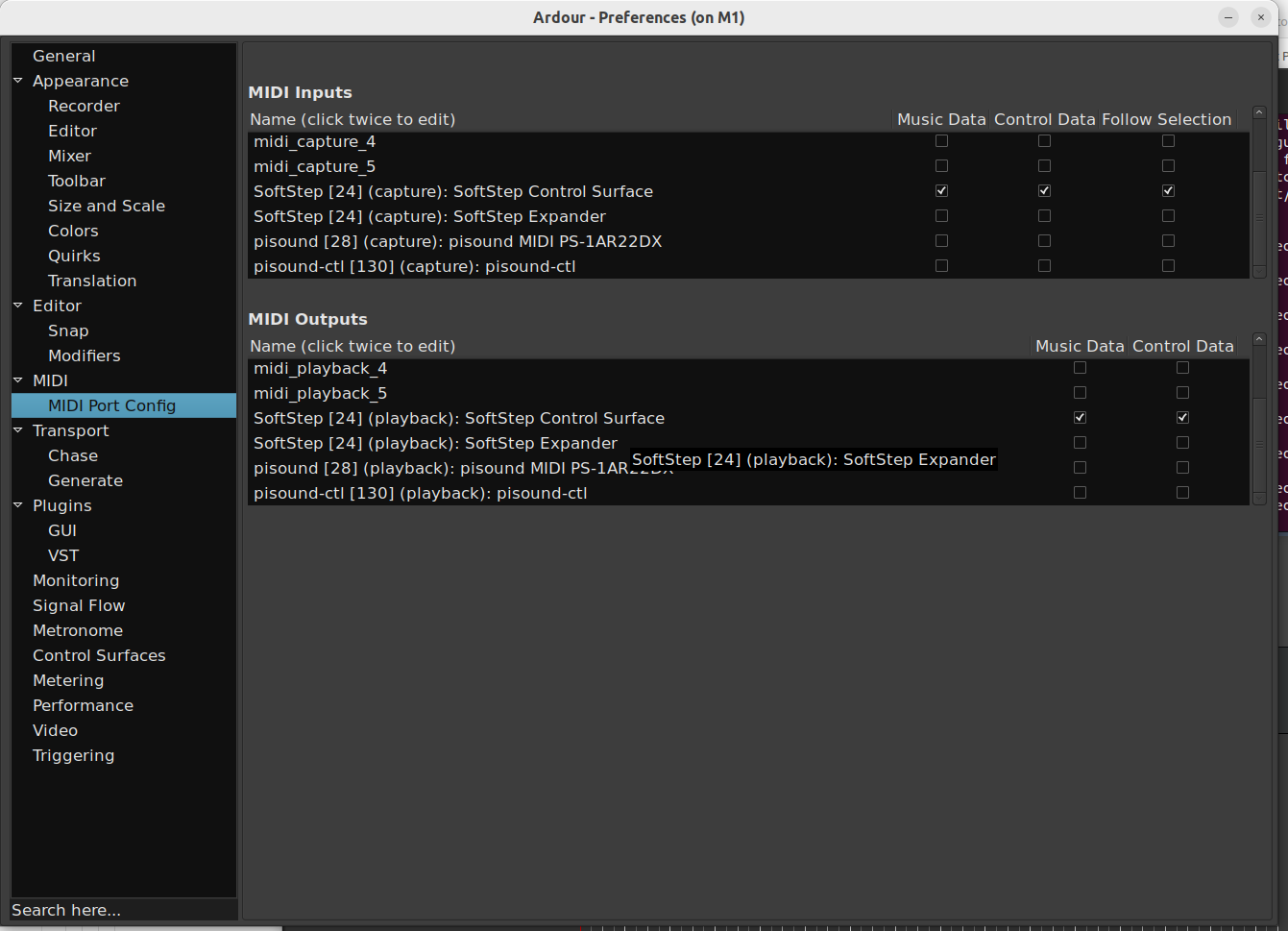The width and height of the screenshot is (1288, 931).
Task: Go to the Colors appearance settings
Action: pyautogui.click(x=73, y=231)
